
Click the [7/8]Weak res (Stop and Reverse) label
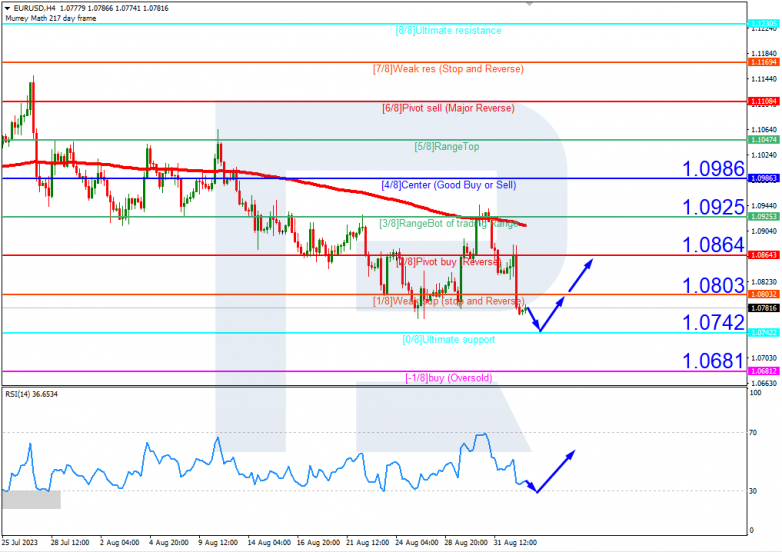[x=448, y=69]
